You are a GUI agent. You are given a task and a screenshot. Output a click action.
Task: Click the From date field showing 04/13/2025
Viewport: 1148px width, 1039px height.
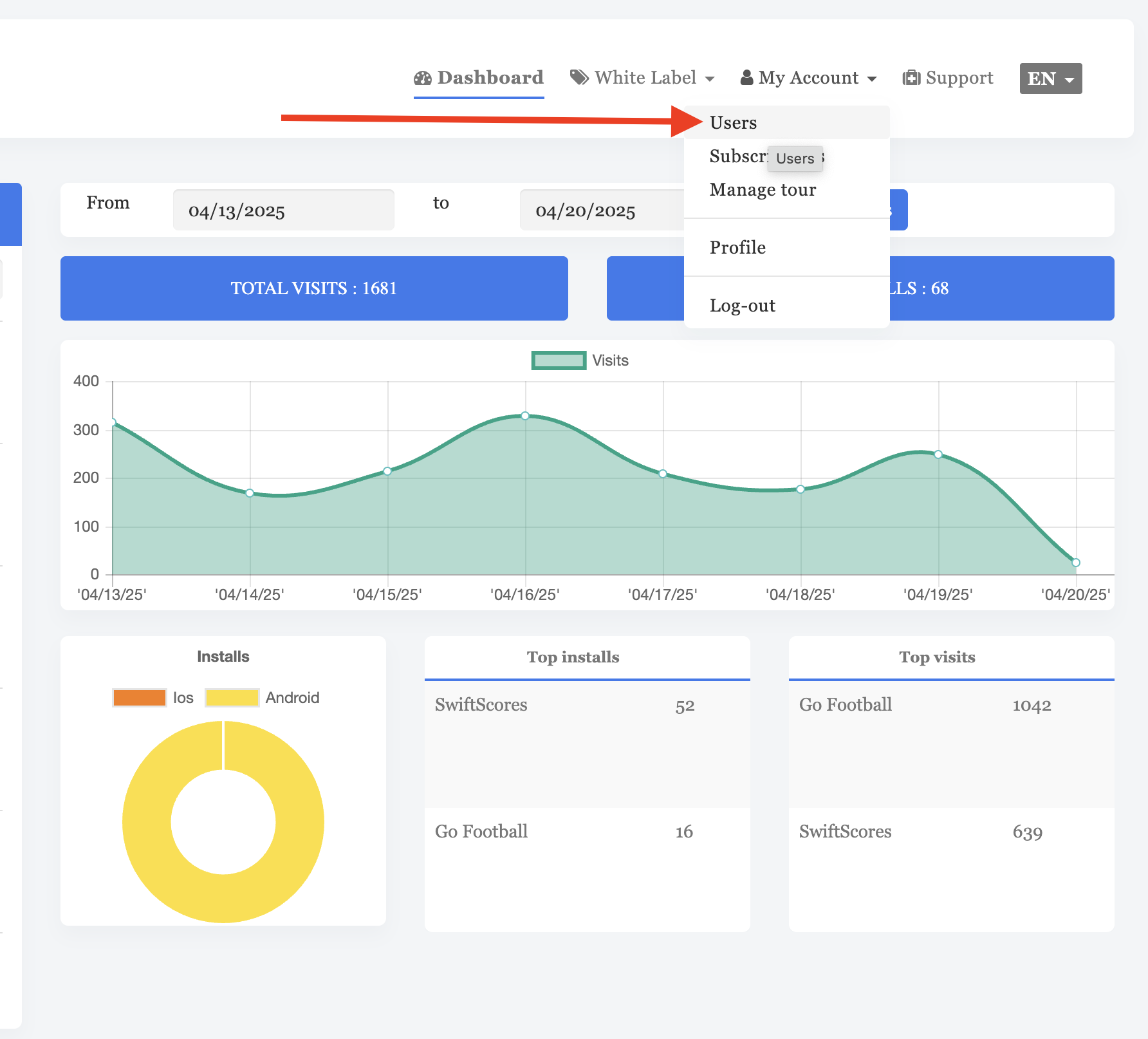(x=283, y=210)
